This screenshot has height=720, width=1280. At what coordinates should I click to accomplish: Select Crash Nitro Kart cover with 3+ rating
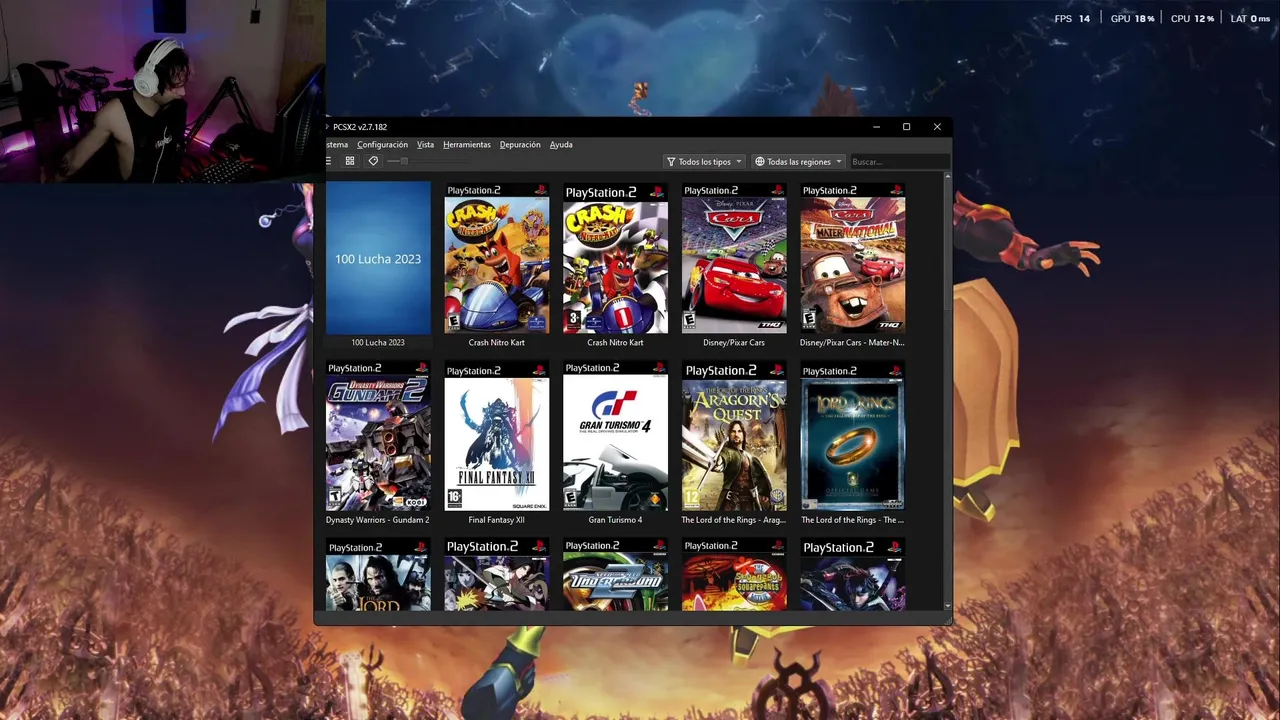pyautogui.click(x=615, y=258)
